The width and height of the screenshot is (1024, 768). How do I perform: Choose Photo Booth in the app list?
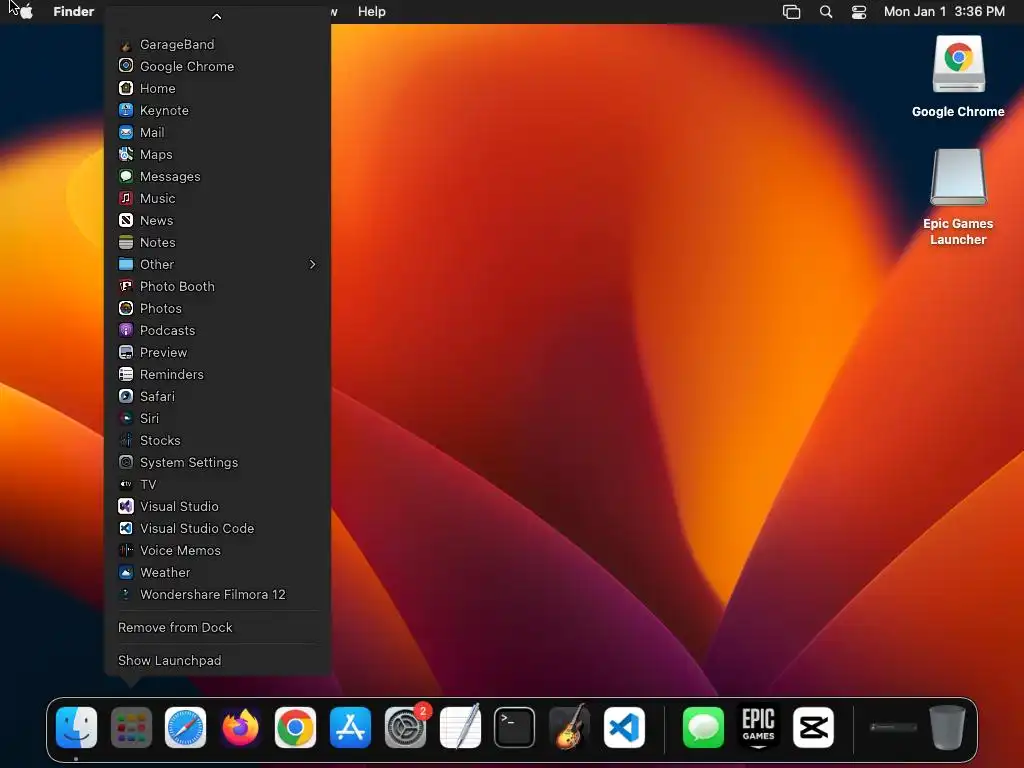click(x=217, y=287)
